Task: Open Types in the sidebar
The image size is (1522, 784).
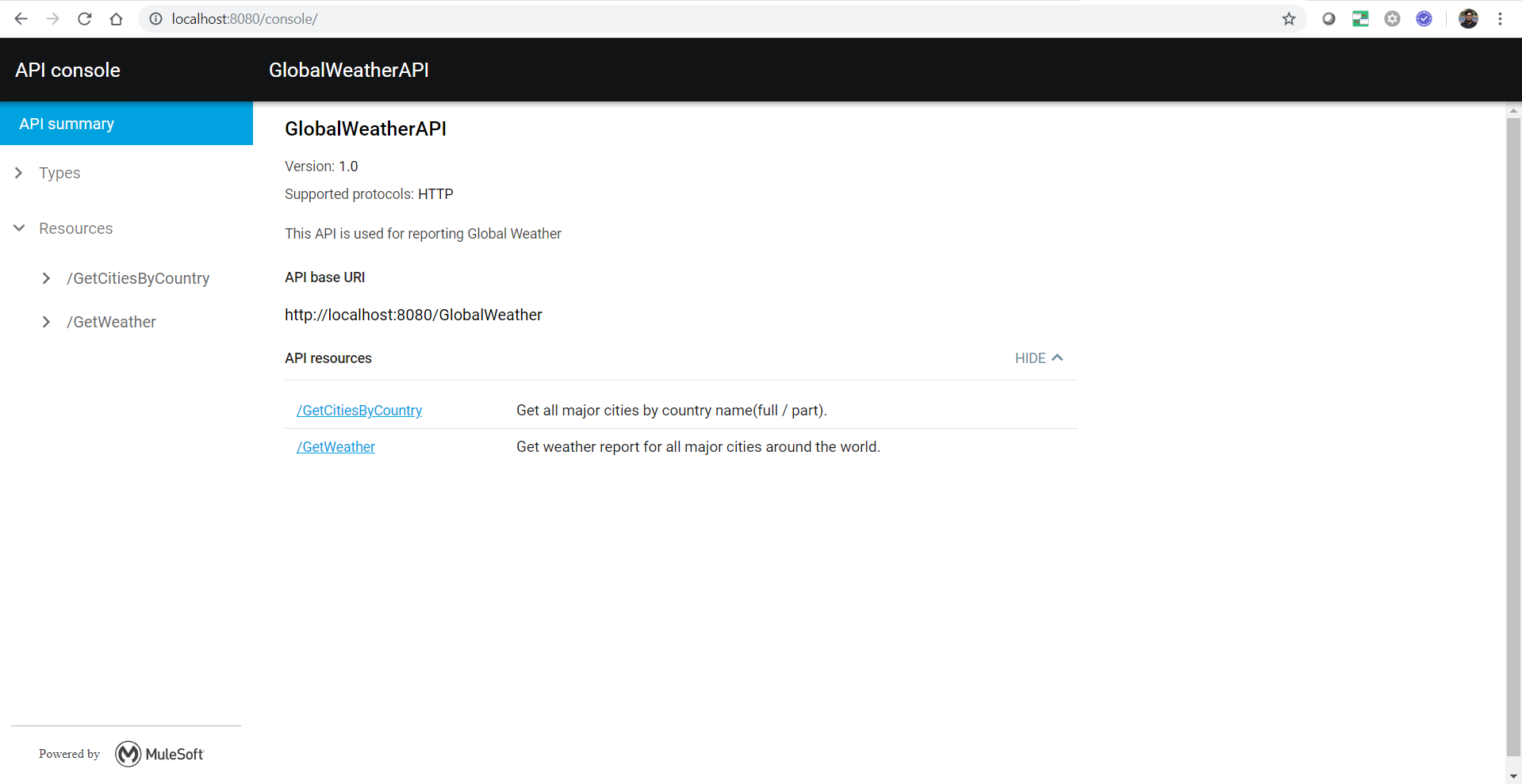Action: tap(59, 173)
